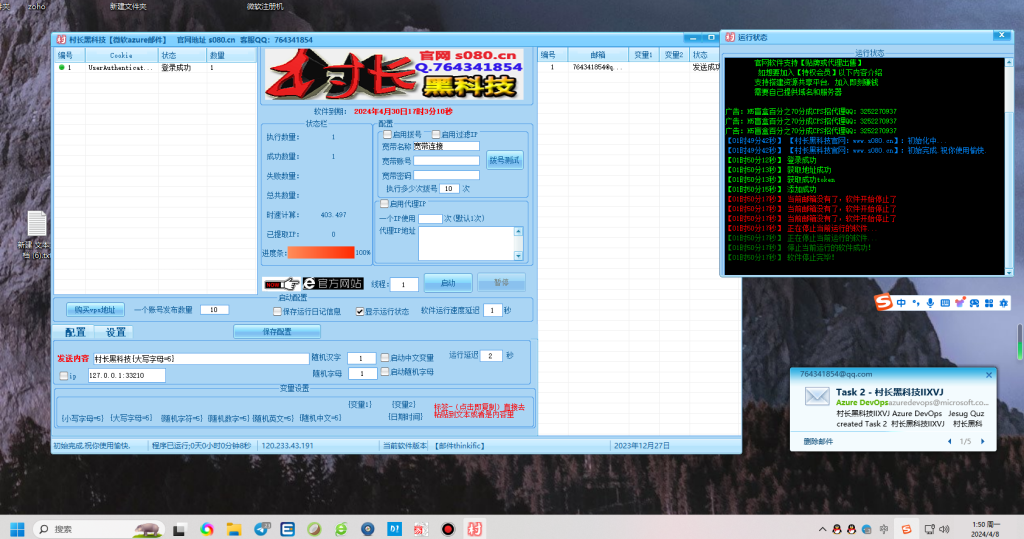1024x539 pixels.
Task: Open the 官方网站 IE logo banner
Action: (333, 284)
